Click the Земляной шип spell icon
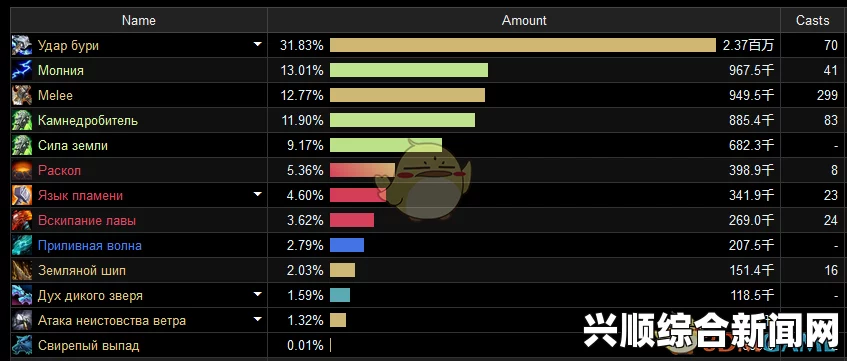847x361 pixels. coord(22,270)
